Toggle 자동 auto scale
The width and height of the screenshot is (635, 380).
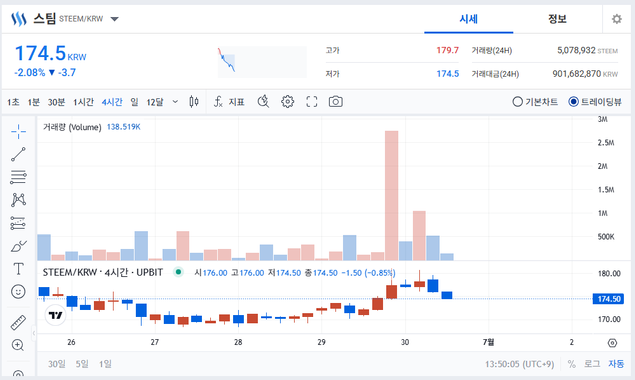[616, 364]
